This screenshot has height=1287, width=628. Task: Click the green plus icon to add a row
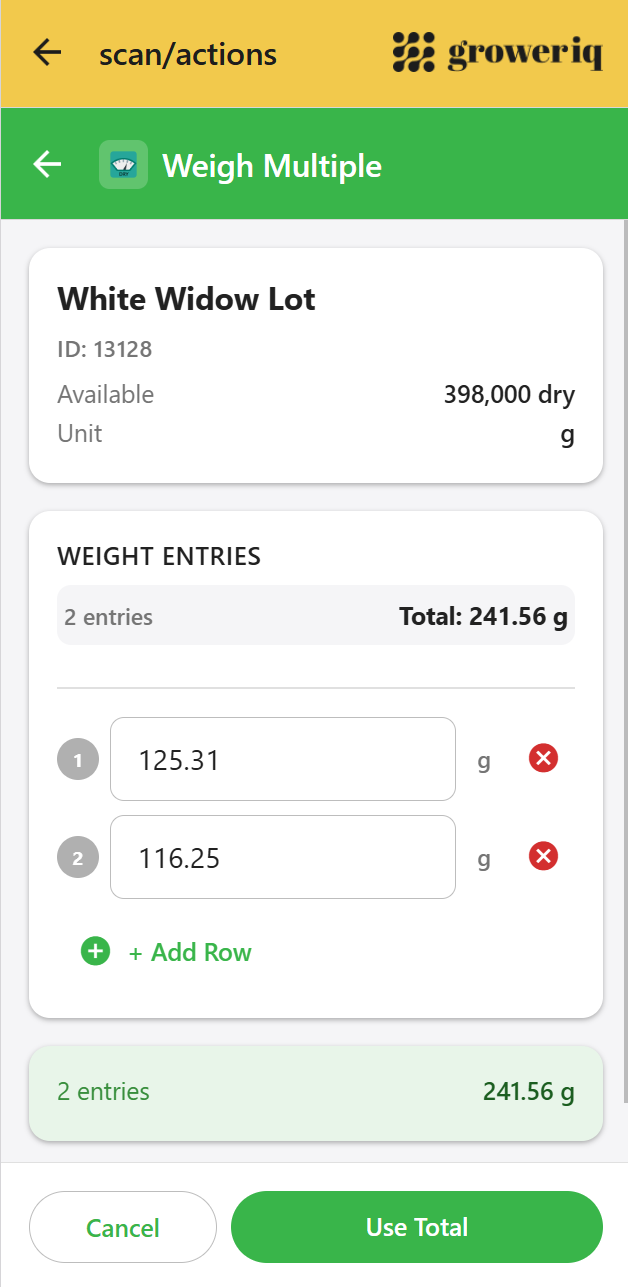[95, 951]
